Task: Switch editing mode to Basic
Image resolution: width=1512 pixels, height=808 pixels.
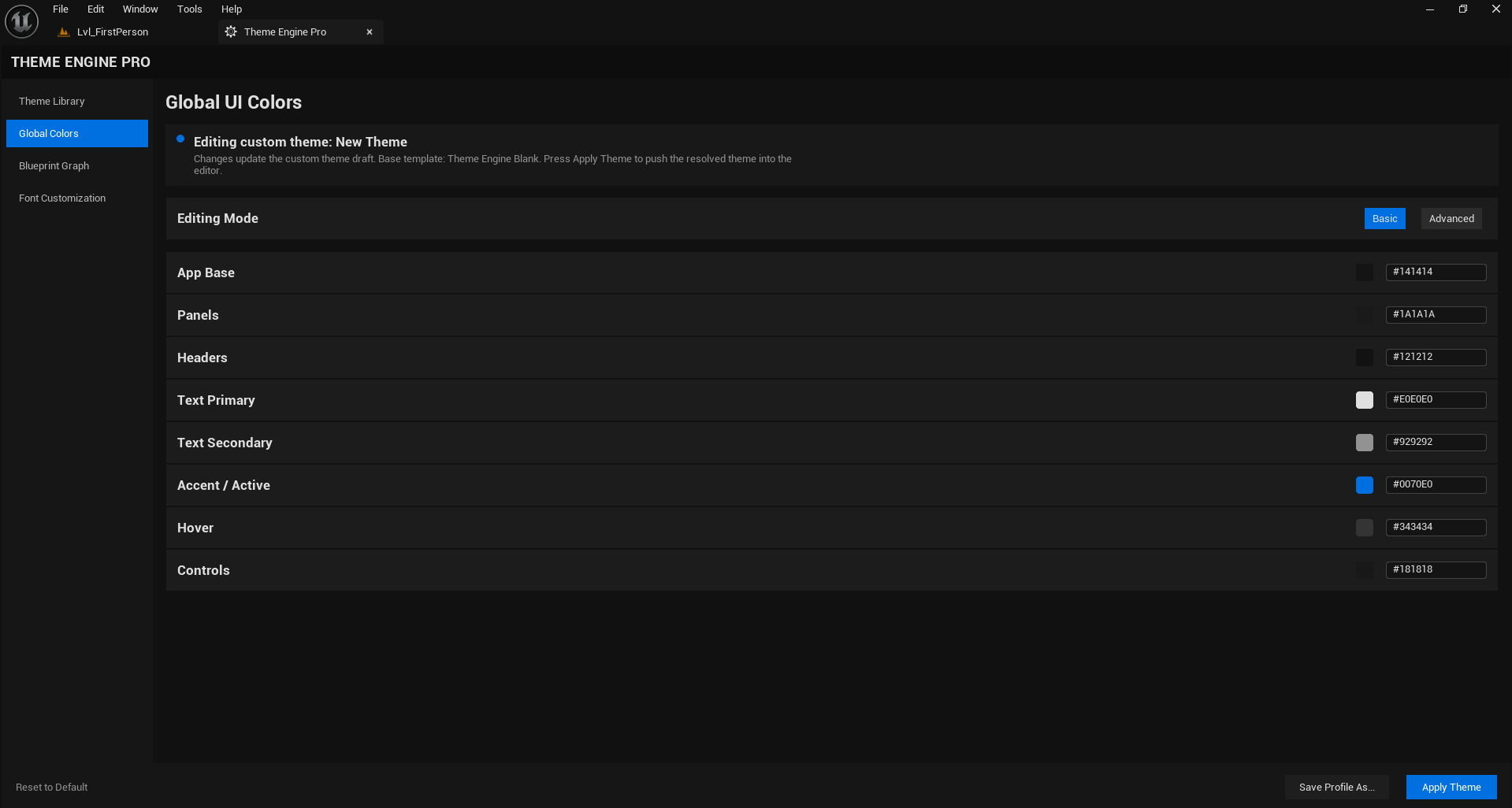Action: (x=1384, y=219)
